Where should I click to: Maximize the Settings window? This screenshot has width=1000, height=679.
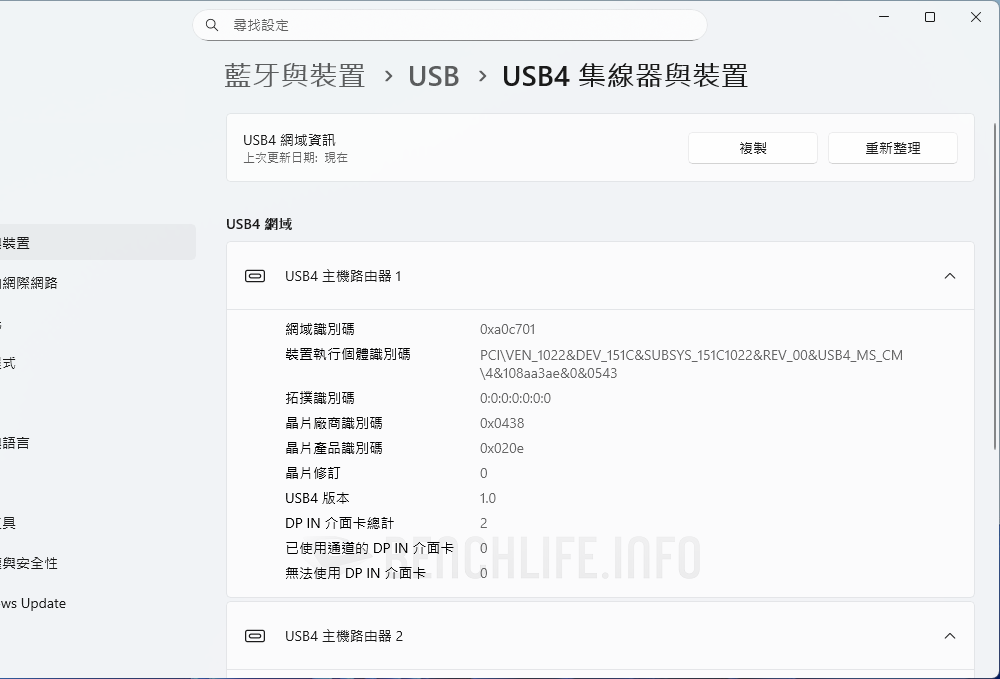[930, 17]
